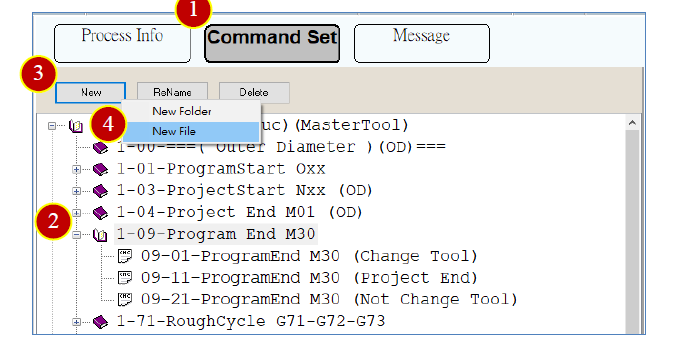Click the open book icon of 1-09-Program End M30
691x362 pixels.
(x=100, y=235)
